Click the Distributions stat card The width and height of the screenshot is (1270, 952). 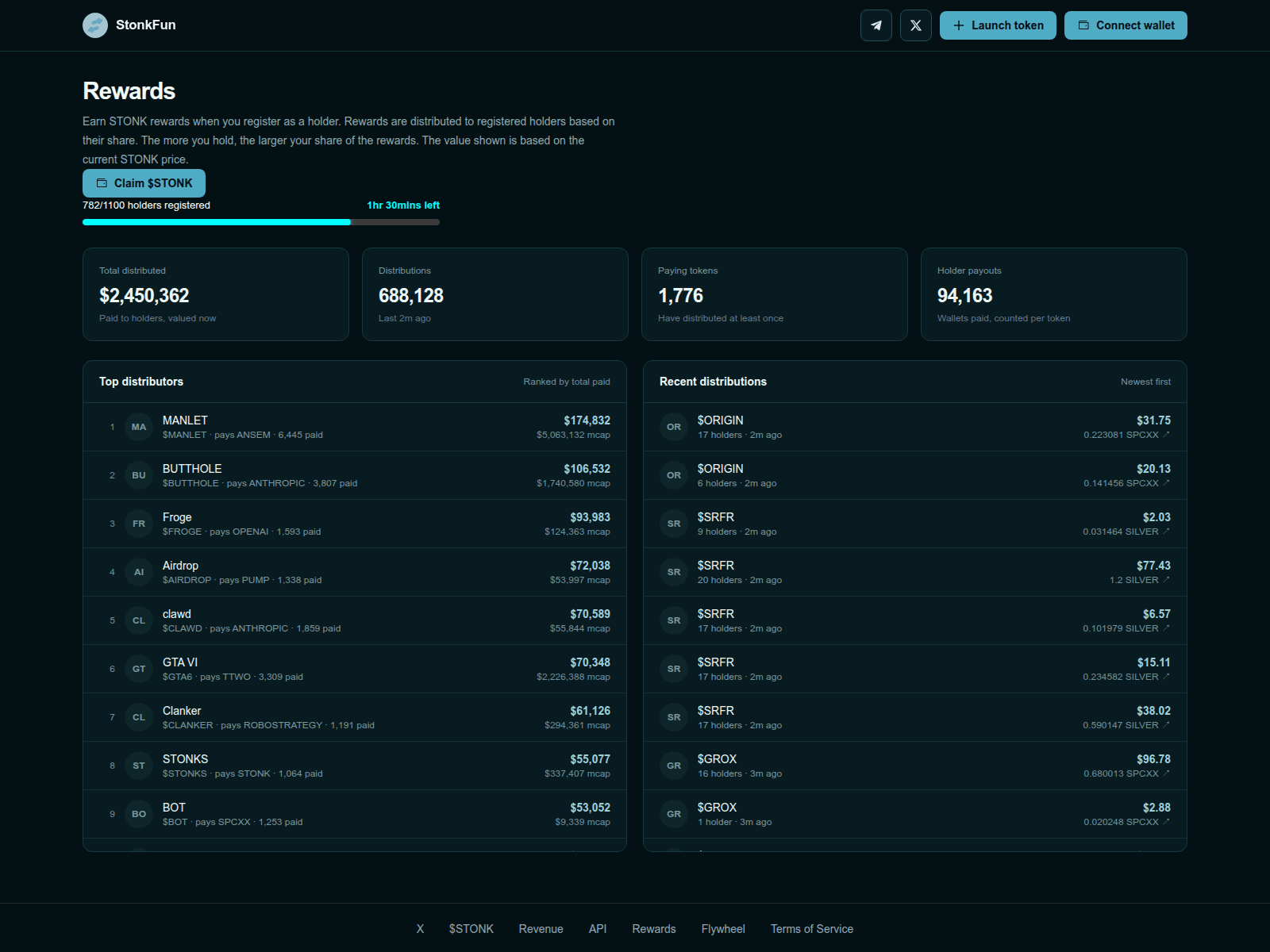click(495, 294)
